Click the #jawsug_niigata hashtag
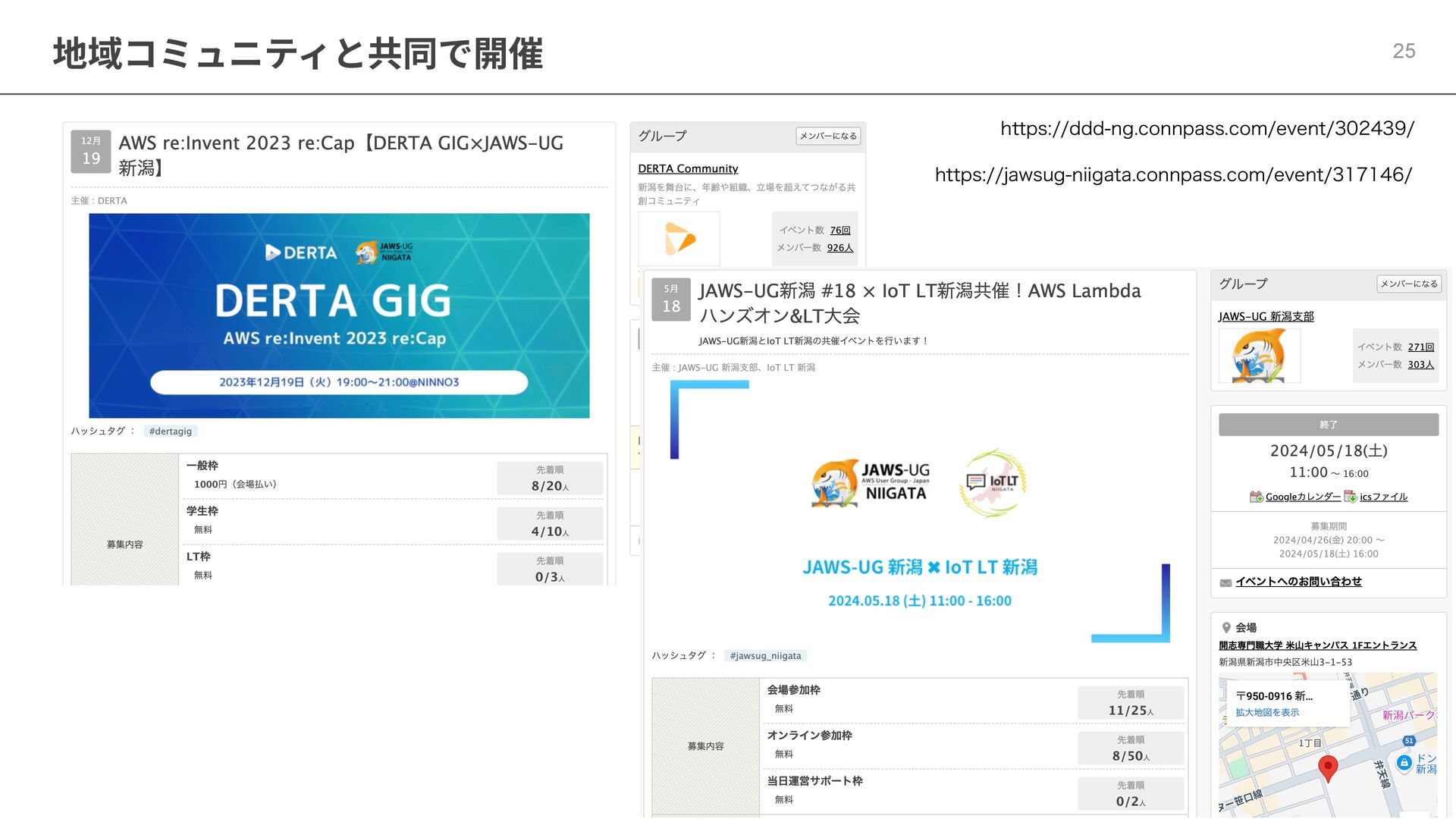The width and height of the screenshot is (1456, 819). tap(765, 656)
